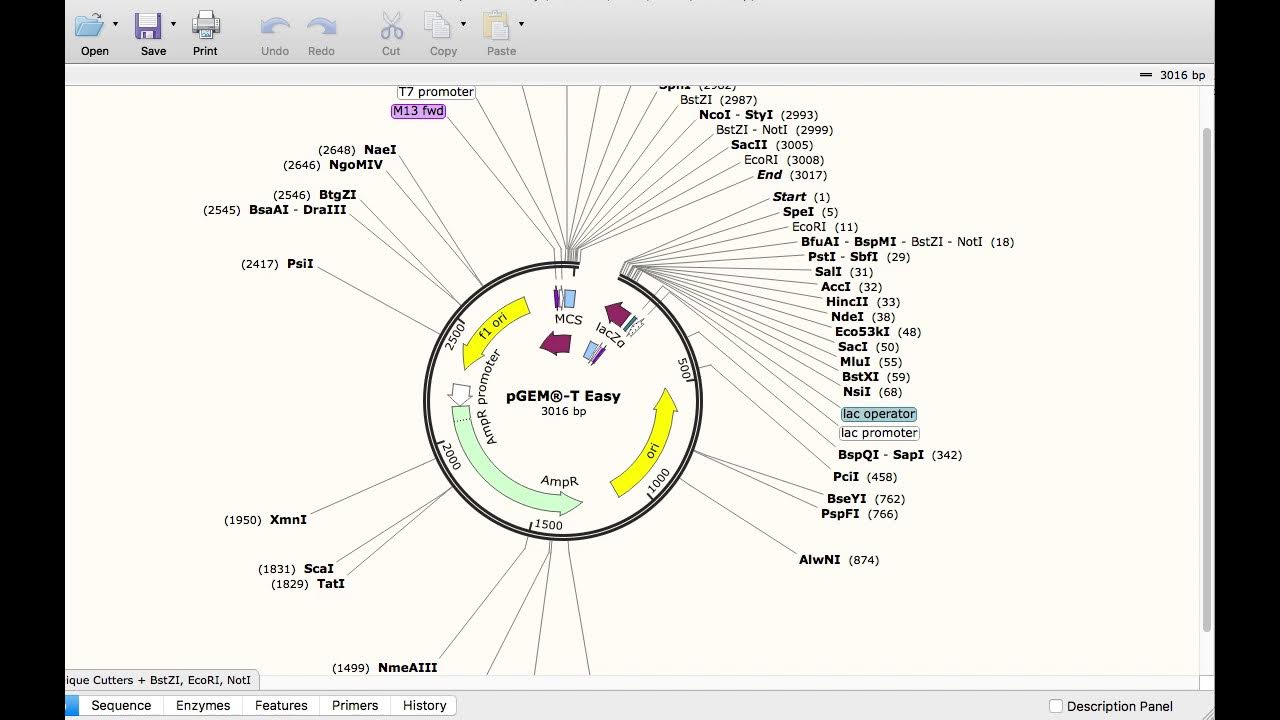Select the TatI enzyme site
This screenshot has width=1280, height=720.
click(x=330, y=584)
